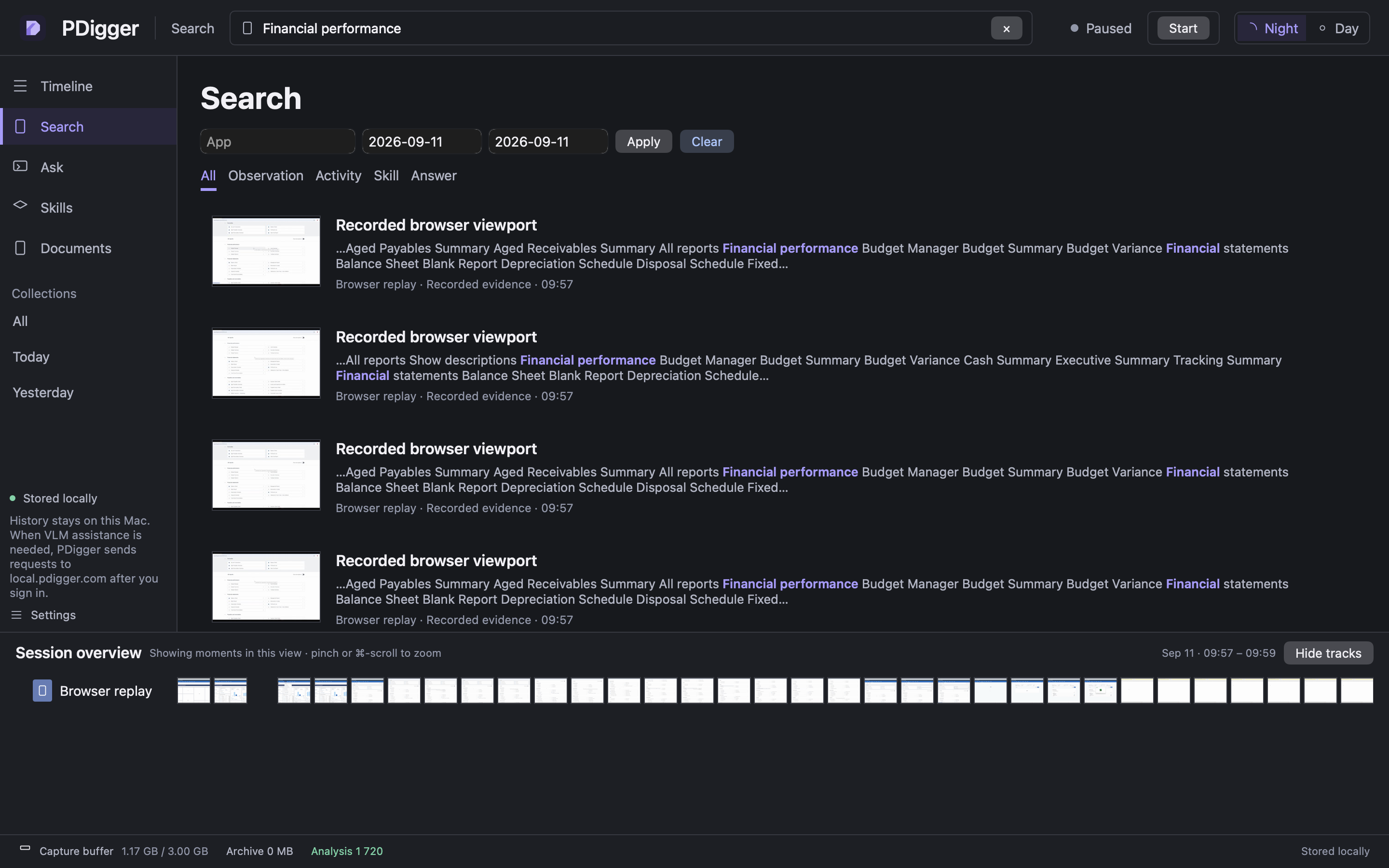The height and width of the screenshot is (868, 1389).
Task: Click the Search sidebar icon
Action: [x=20, y=126]
